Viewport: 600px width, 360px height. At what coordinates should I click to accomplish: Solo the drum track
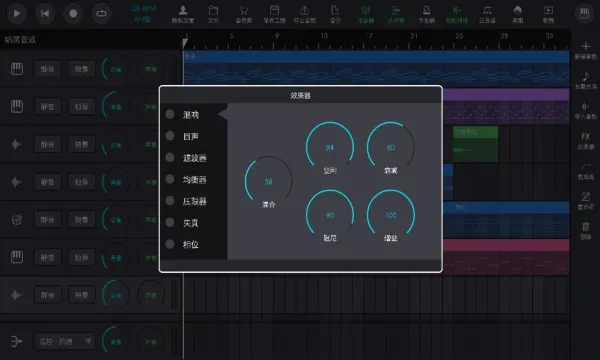point(82,220)
